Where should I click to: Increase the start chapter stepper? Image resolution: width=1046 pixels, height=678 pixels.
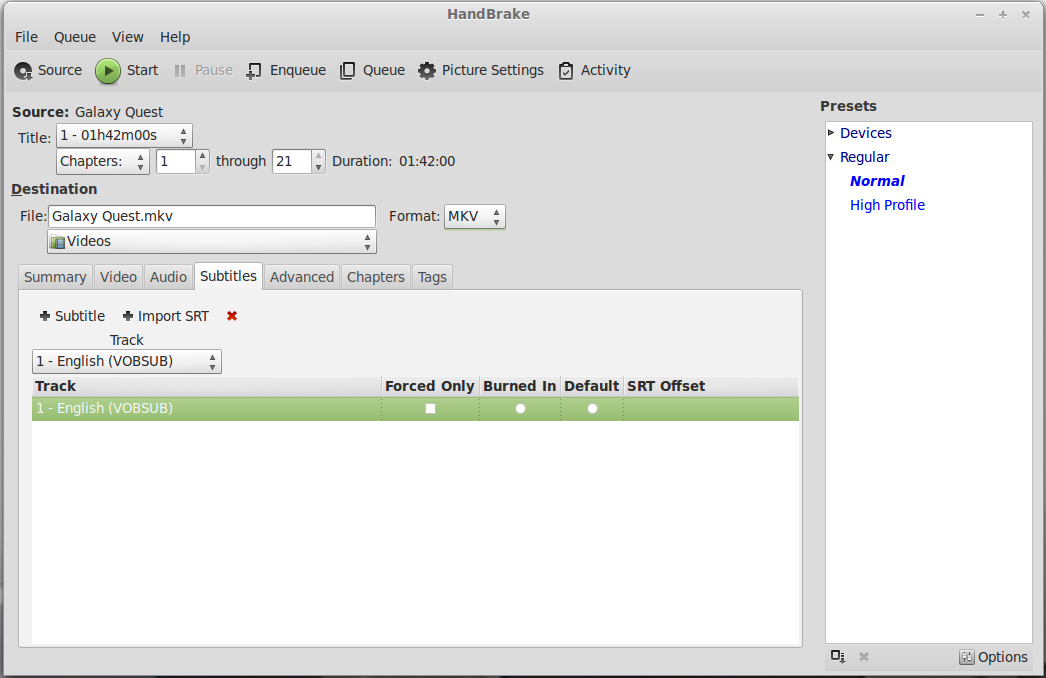point(203,155)
